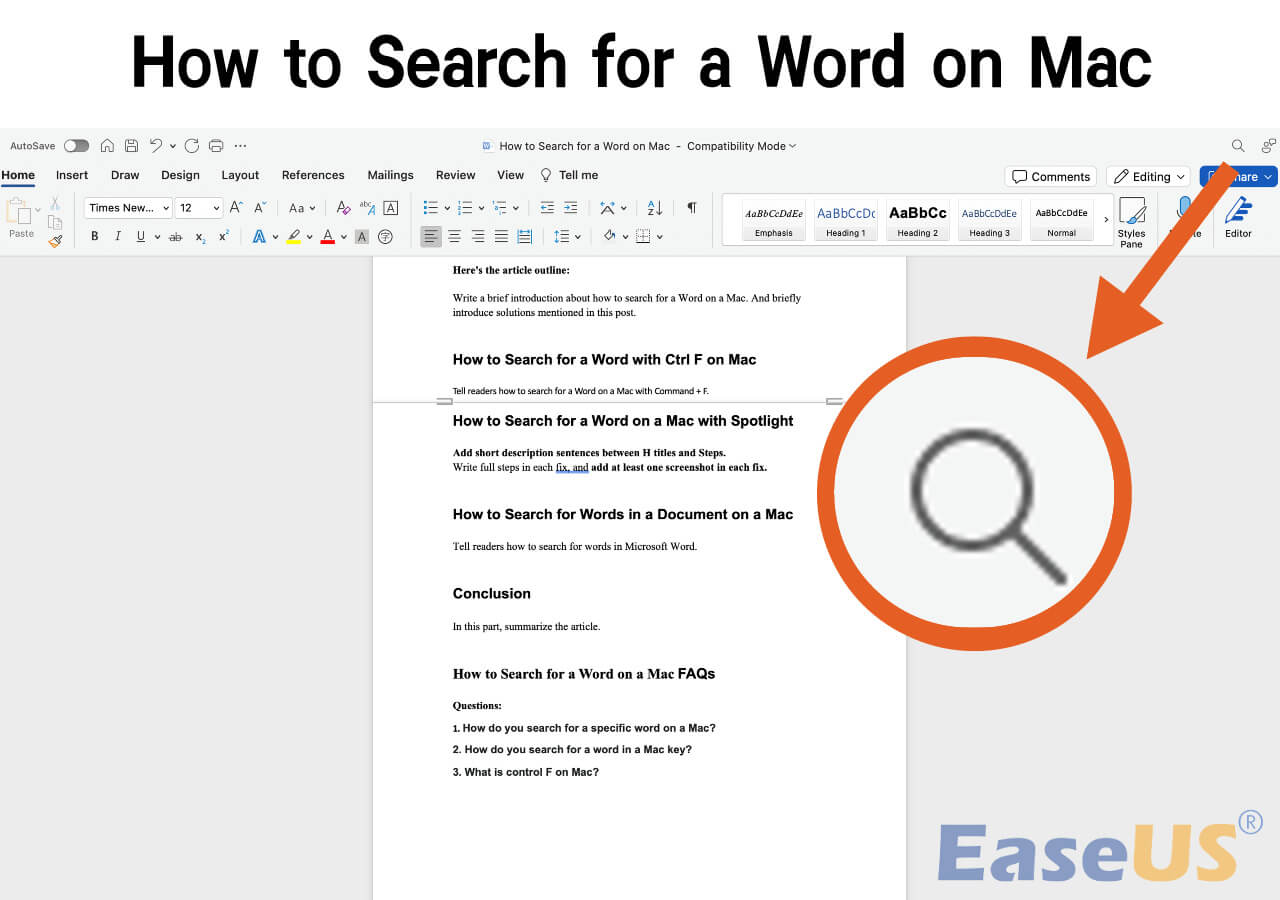Increase the font size

point(236,208)
